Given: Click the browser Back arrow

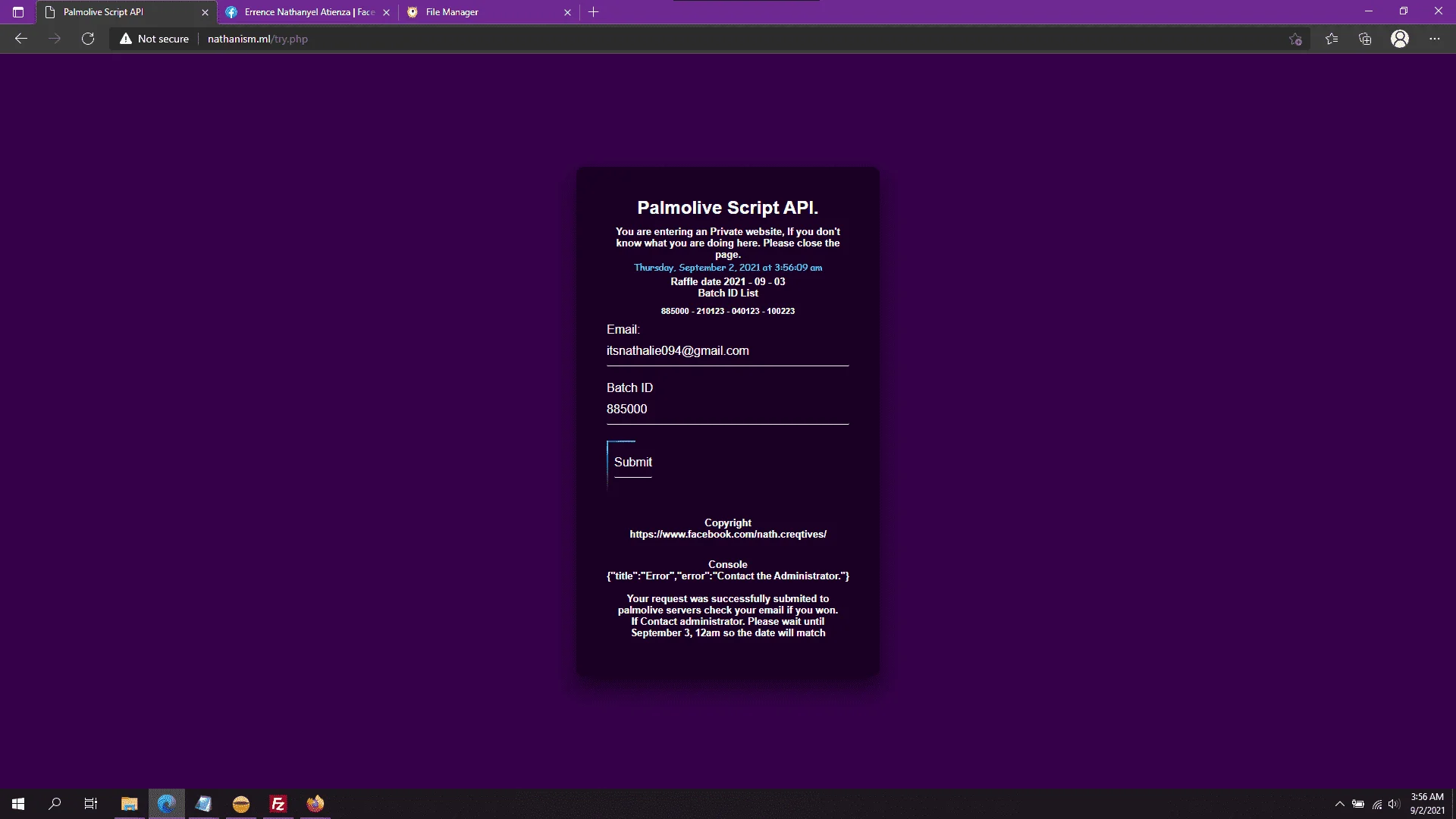Looking at the screenshot, I should pos(21,39).
